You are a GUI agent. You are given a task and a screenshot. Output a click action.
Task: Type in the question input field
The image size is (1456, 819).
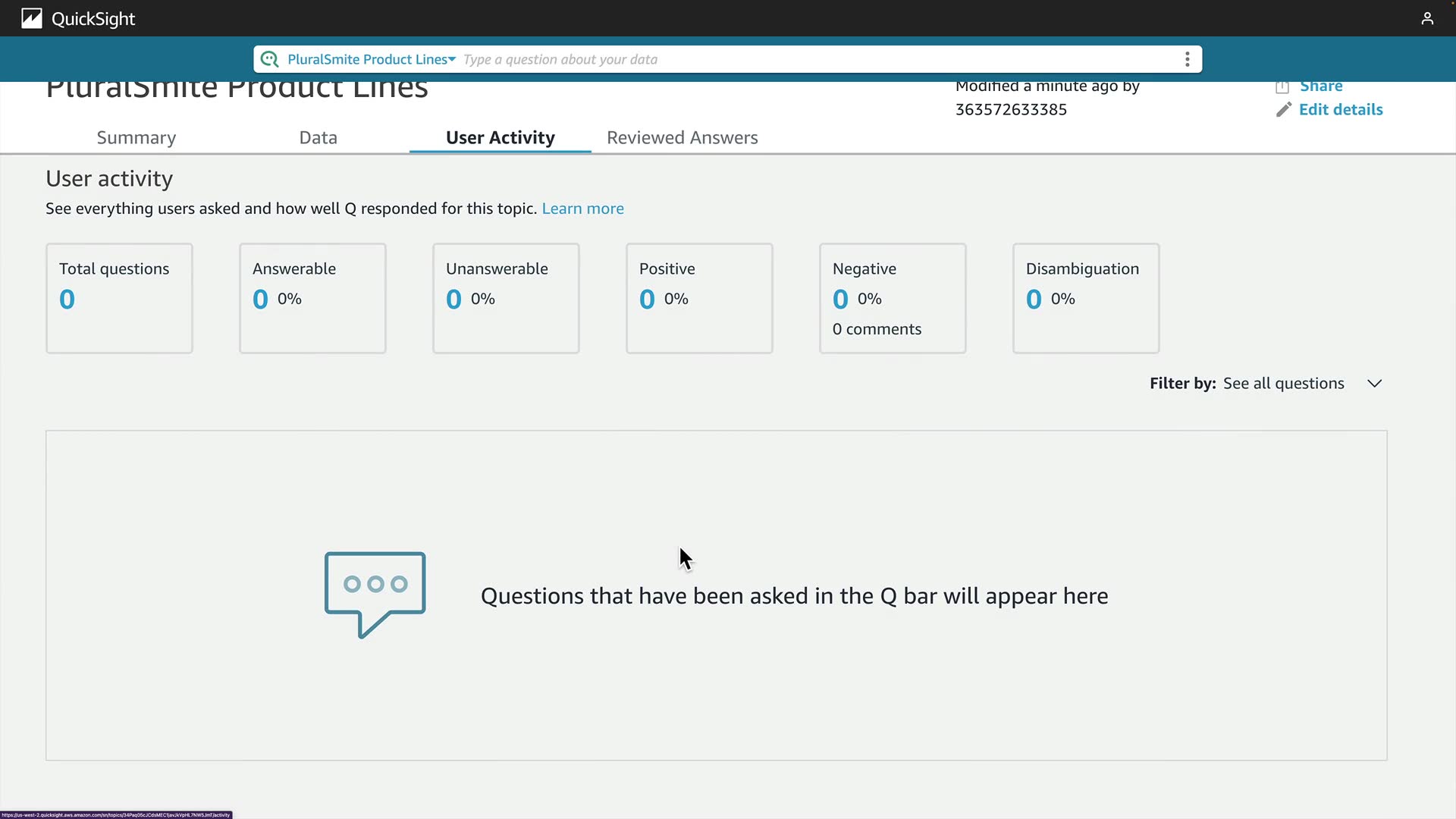point(819,59)
